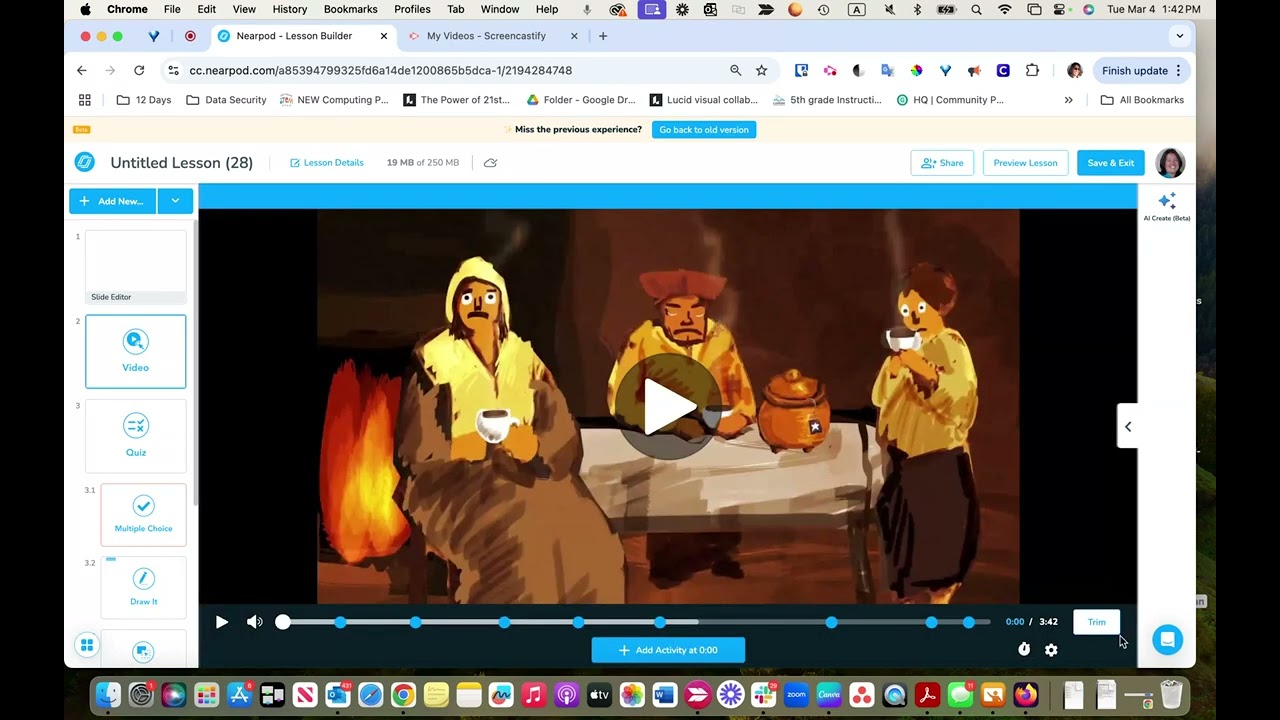The width and height of the screenshot is (1280, 720).
Task: Close the Nearpod Lesson Builder tab
Action: (x=383, y=36)
